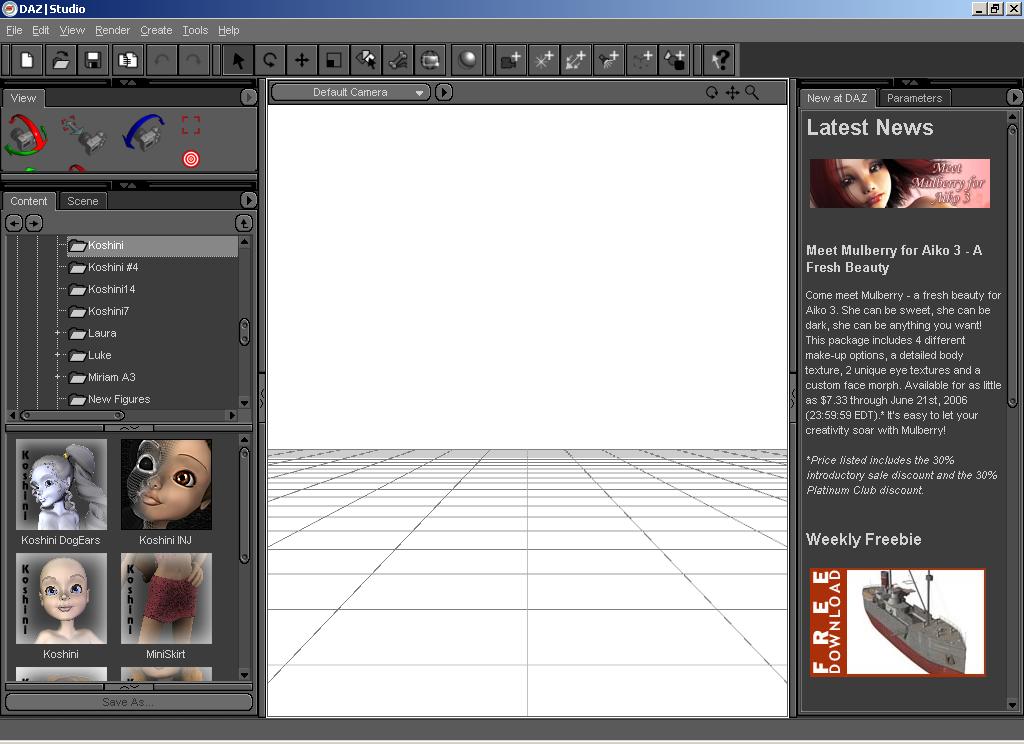Click the What's This help icon
This screenshot has height=744, width=1024.
[x=721, y=60]
